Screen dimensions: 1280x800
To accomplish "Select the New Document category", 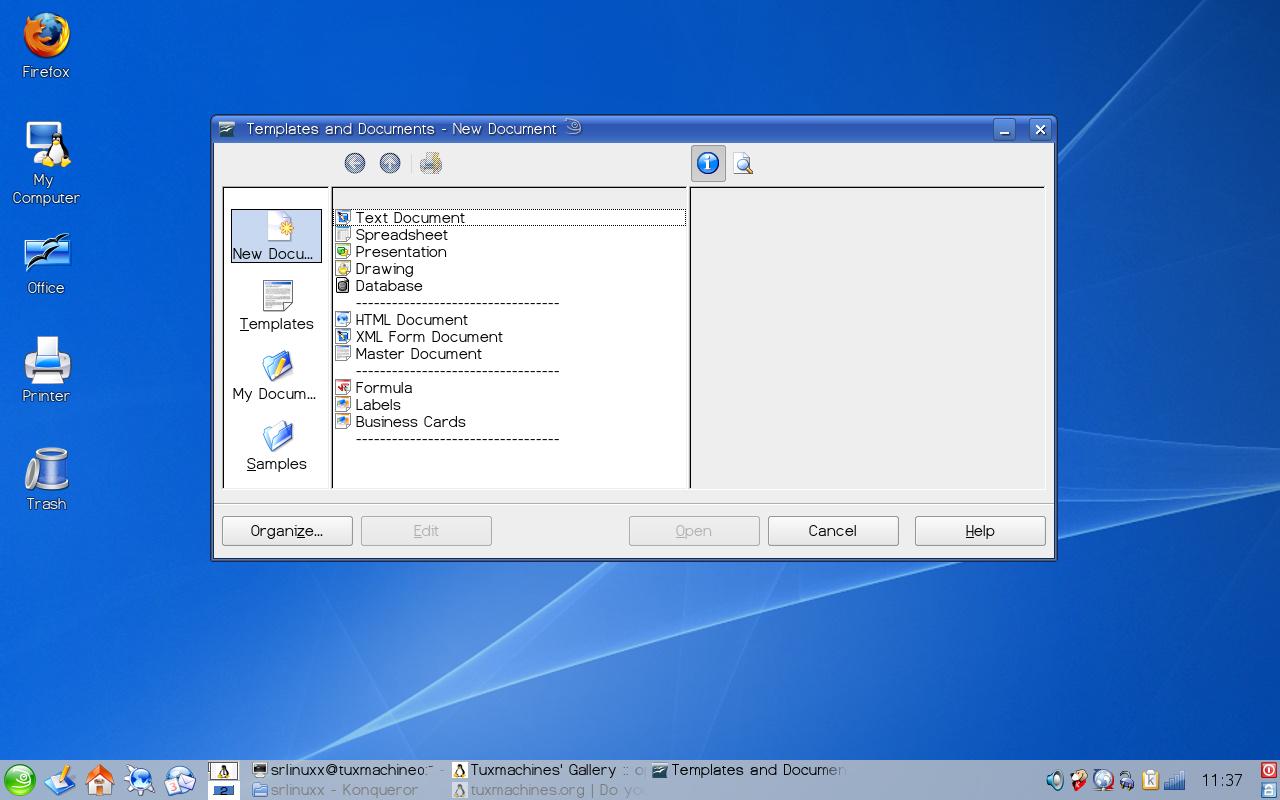I will [x=276, y=236].
